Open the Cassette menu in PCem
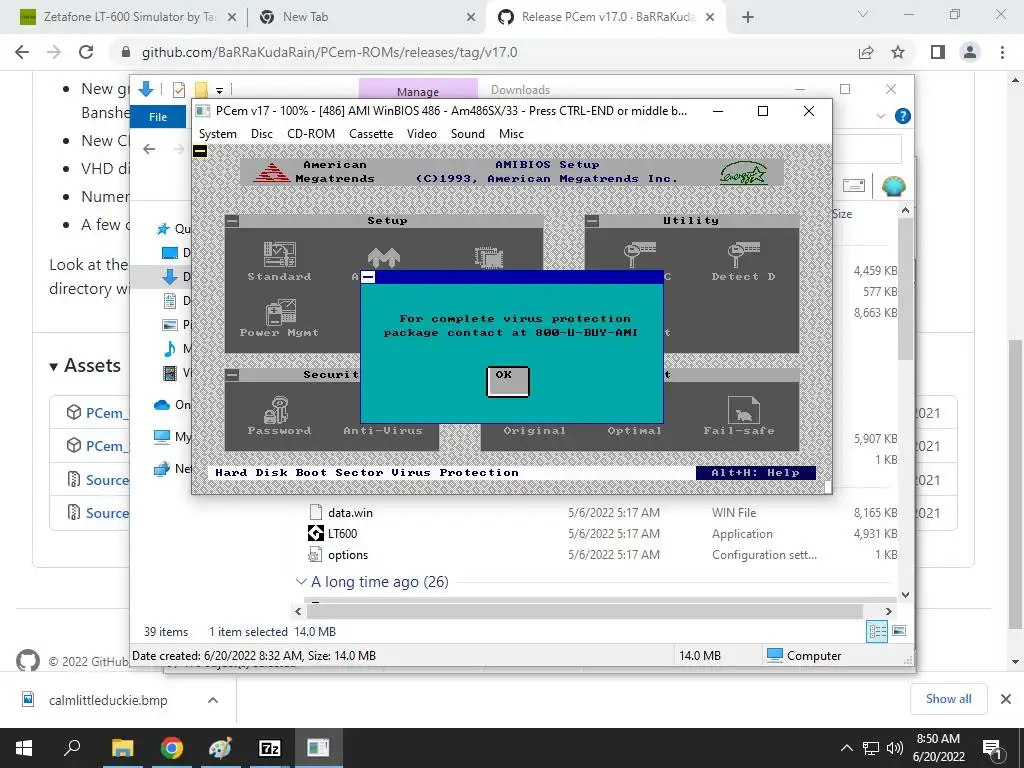The height and width of the screenshot is (768, 1024). (371, 133)
